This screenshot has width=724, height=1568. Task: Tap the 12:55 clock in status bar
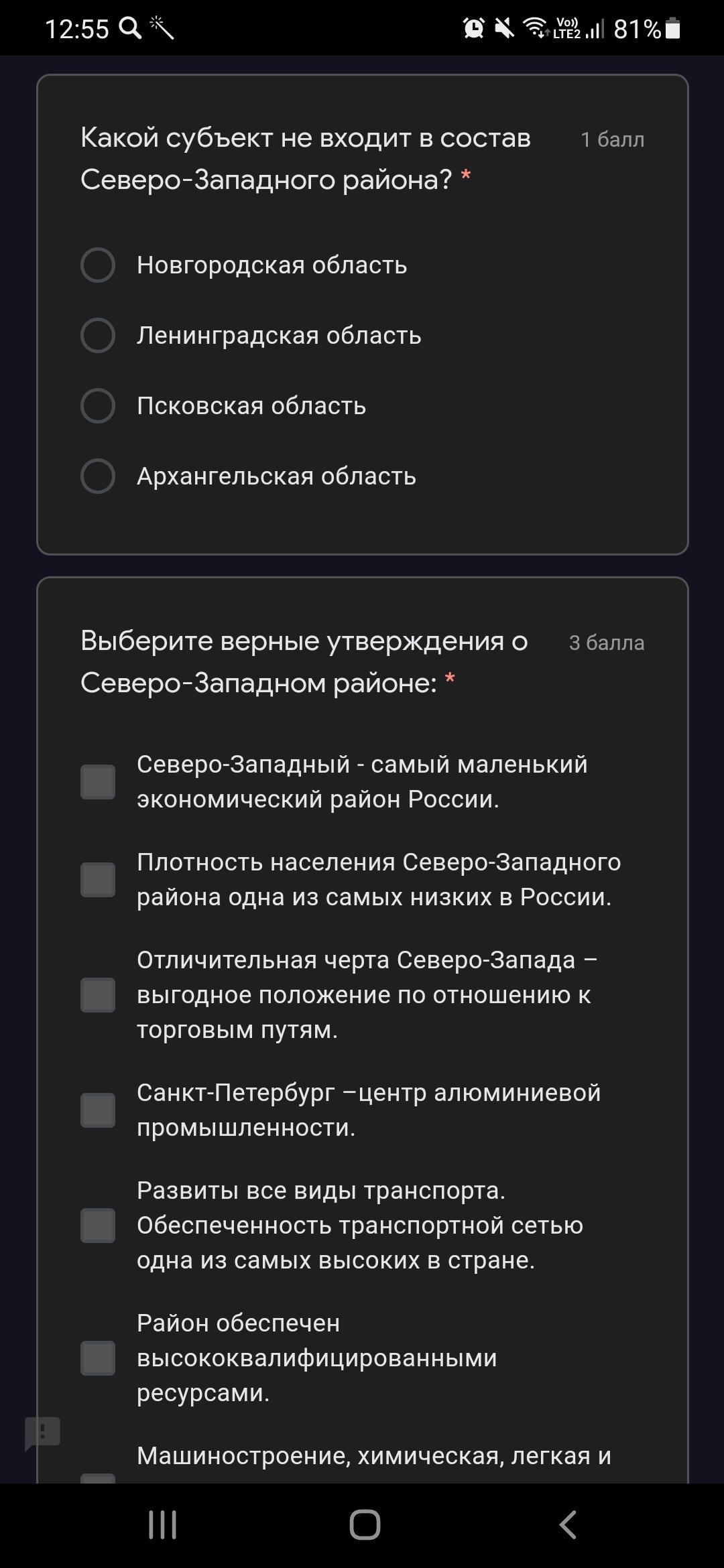[x=76, y=29]
